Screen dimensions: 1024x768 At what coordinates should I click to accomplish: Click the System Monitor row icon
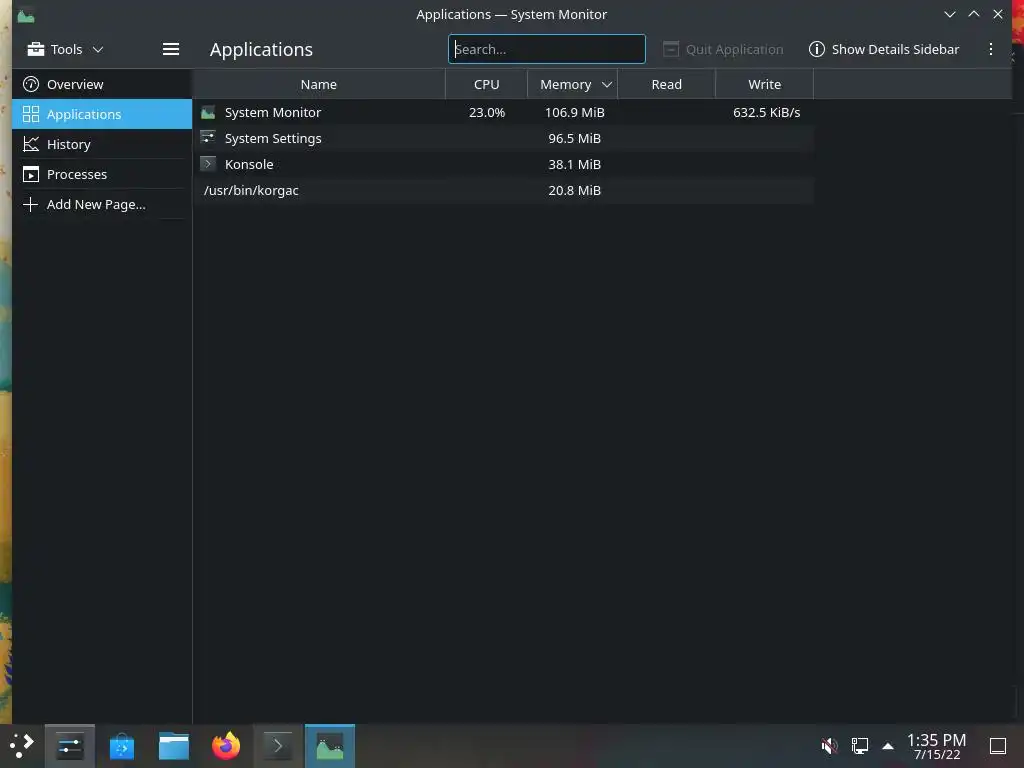208,112
